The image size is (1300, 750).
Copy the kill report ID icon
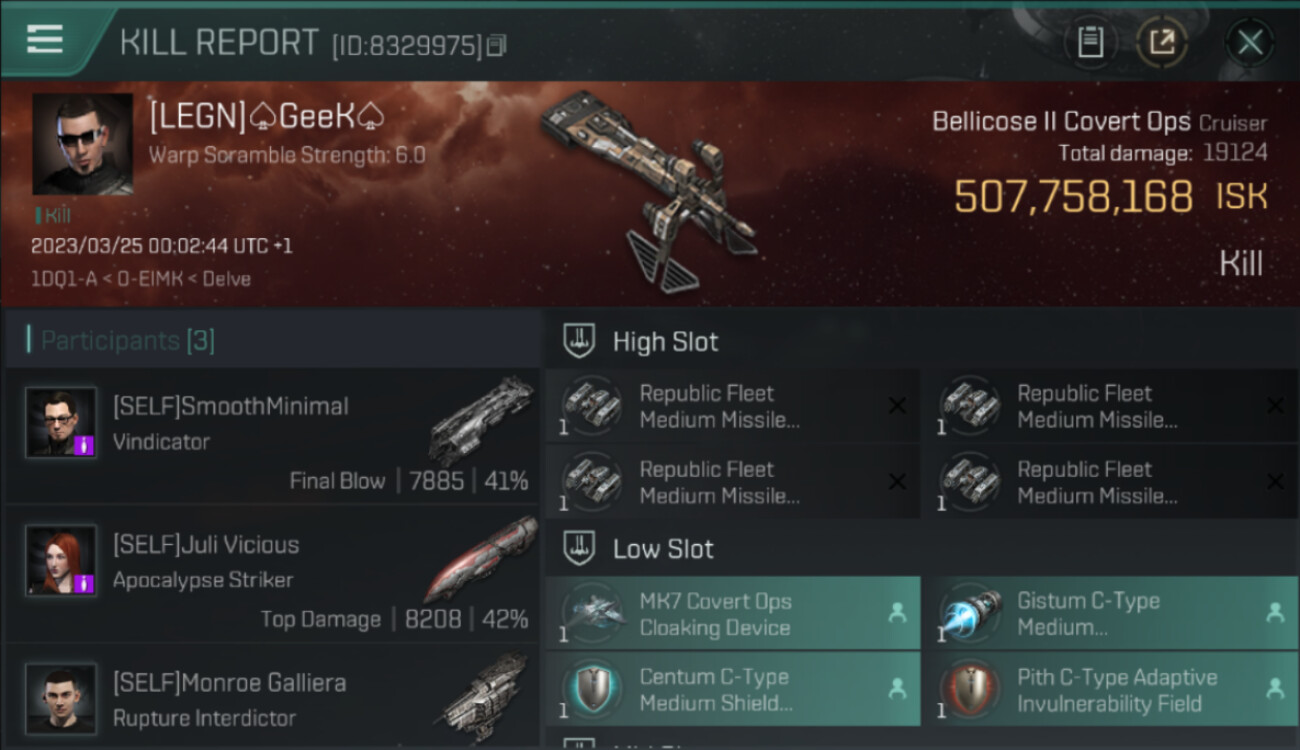pyautogui.click(x=498, y=45)
